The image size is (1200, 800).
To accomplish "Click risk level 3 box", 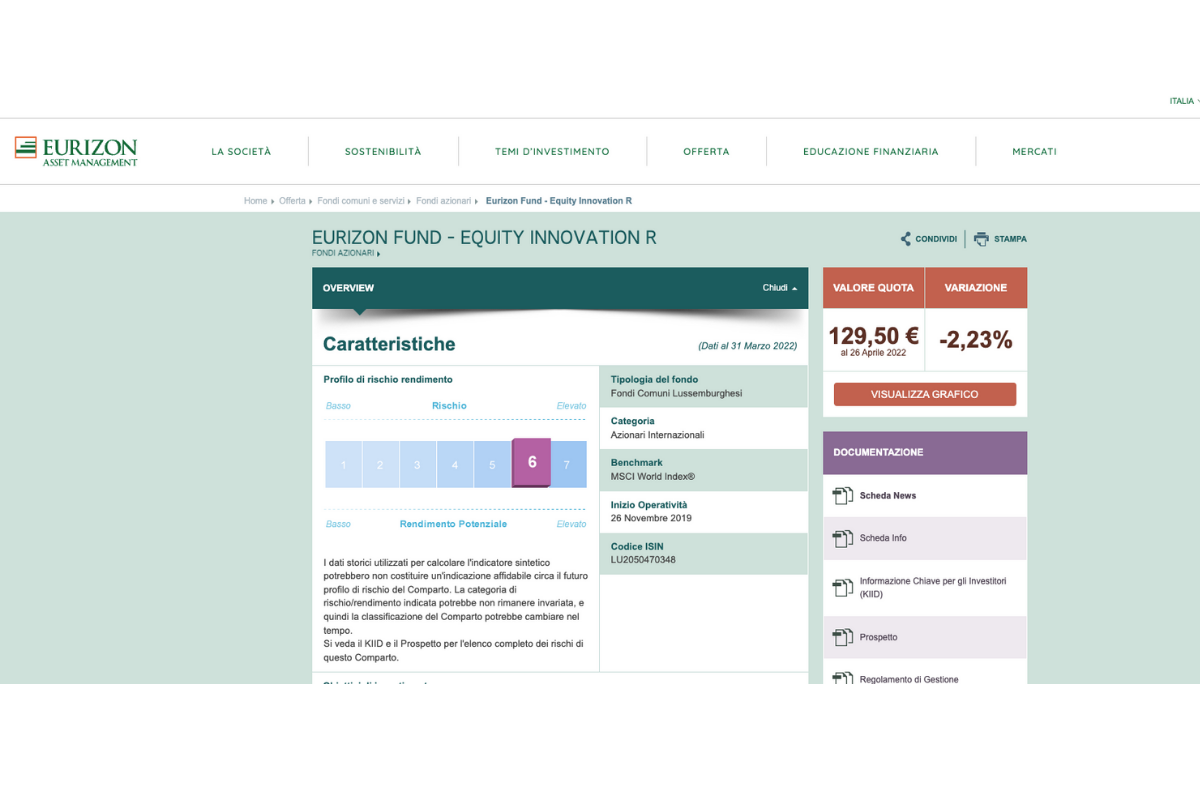I will (x=417, y=465).
